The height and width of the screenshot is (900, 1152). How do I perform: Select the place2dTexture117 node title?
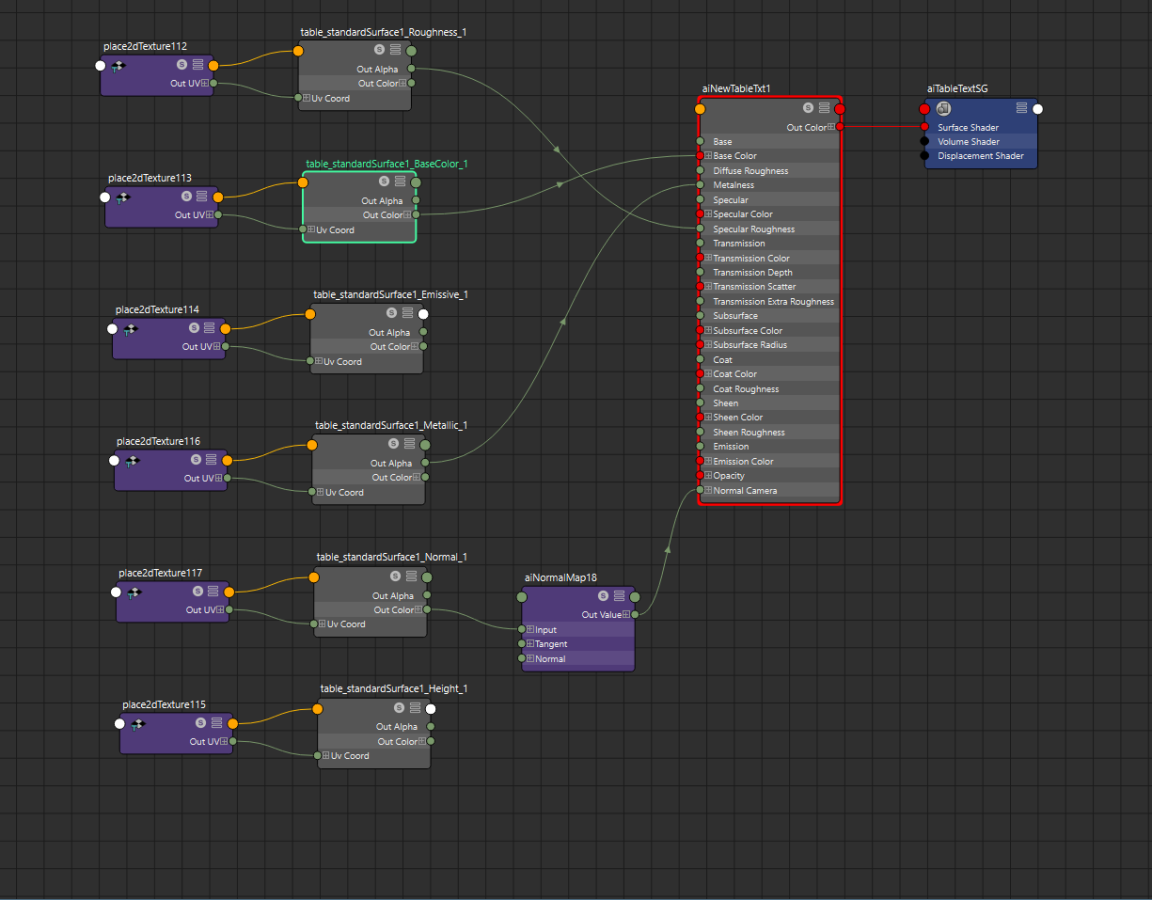coord(160,573)
